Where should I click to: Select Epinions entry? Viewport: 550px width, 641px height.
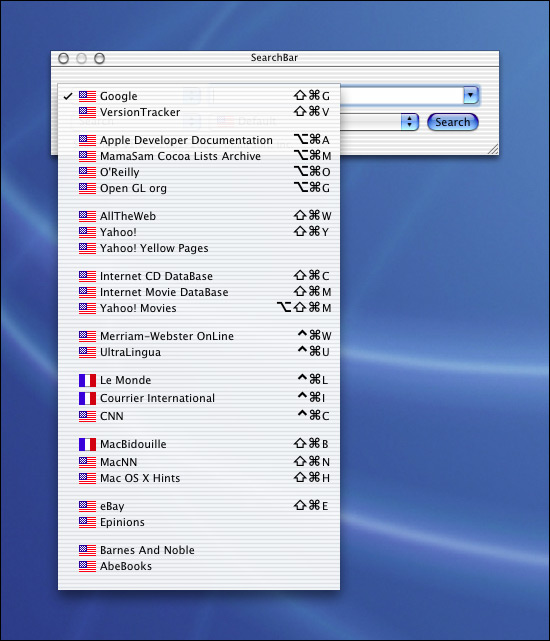[199, 522]
